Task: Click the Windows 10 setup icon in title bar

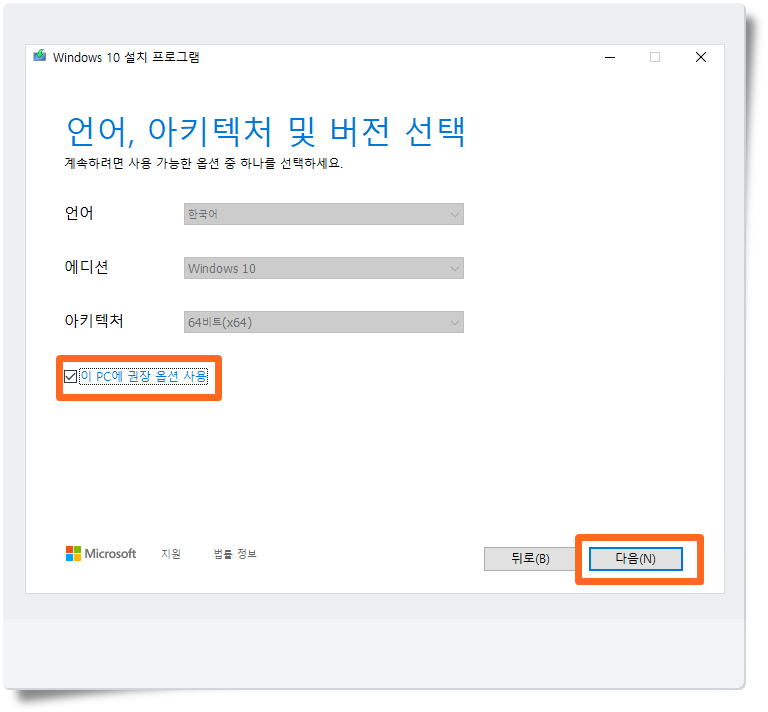Action: coord(40,56)
